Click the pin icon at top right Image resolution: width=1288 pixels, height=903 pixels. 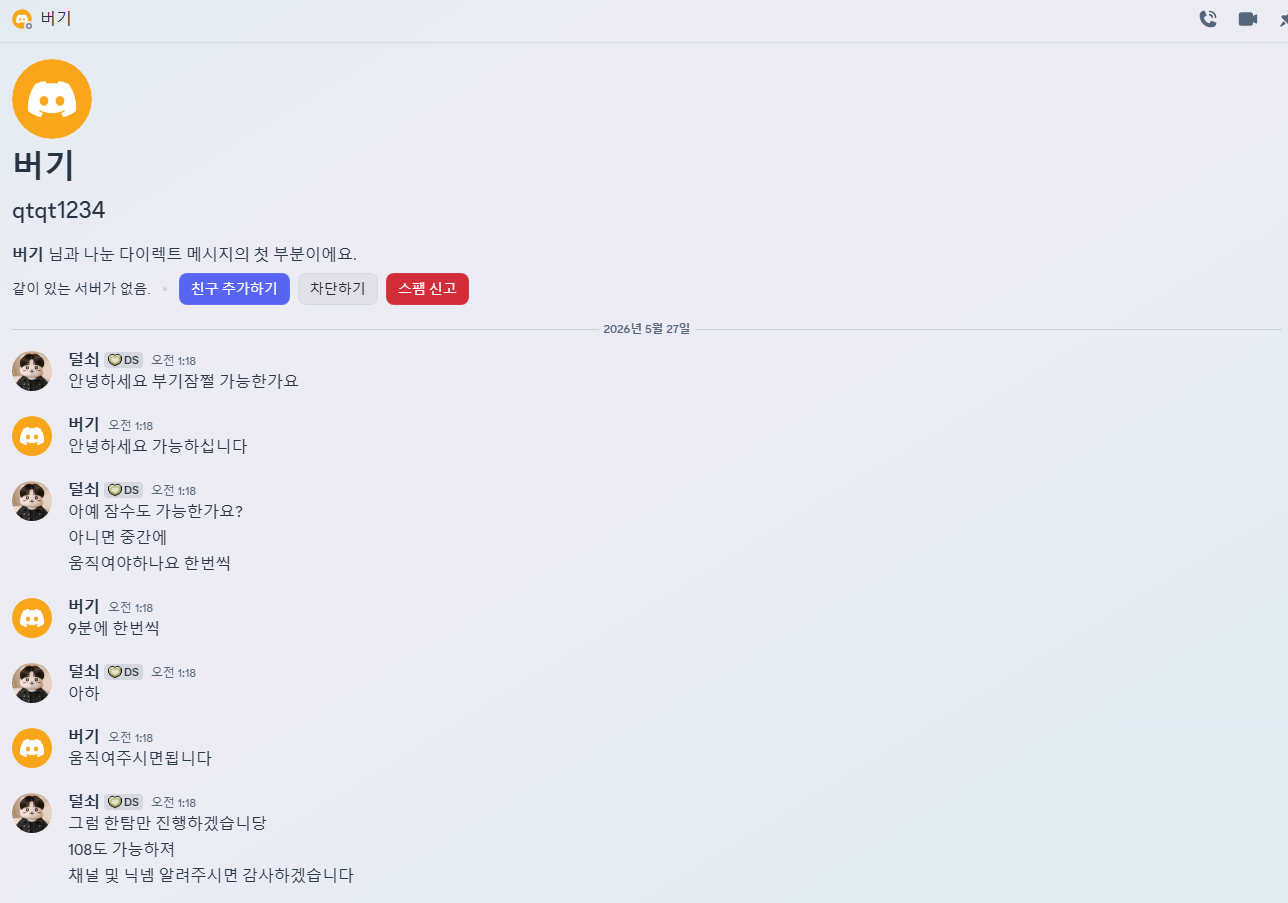[1283, 19]
